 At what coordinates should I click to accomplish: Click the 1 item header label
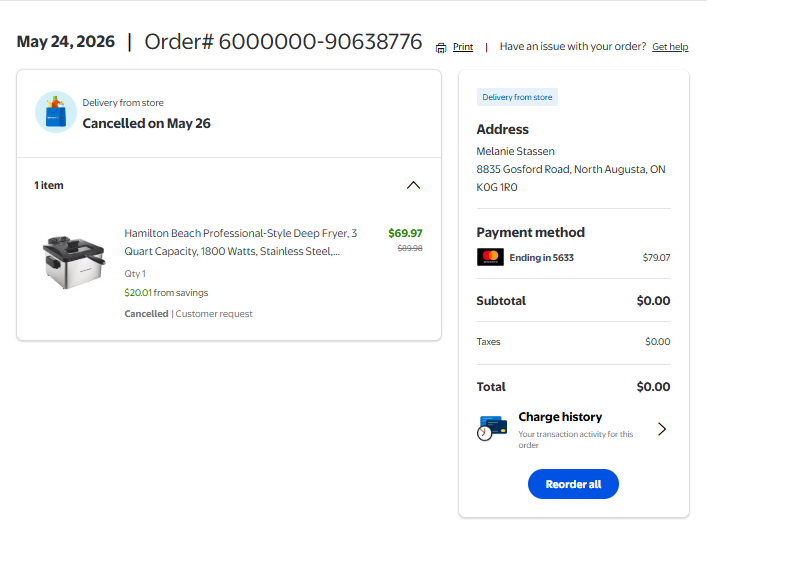tap(49, 186)
